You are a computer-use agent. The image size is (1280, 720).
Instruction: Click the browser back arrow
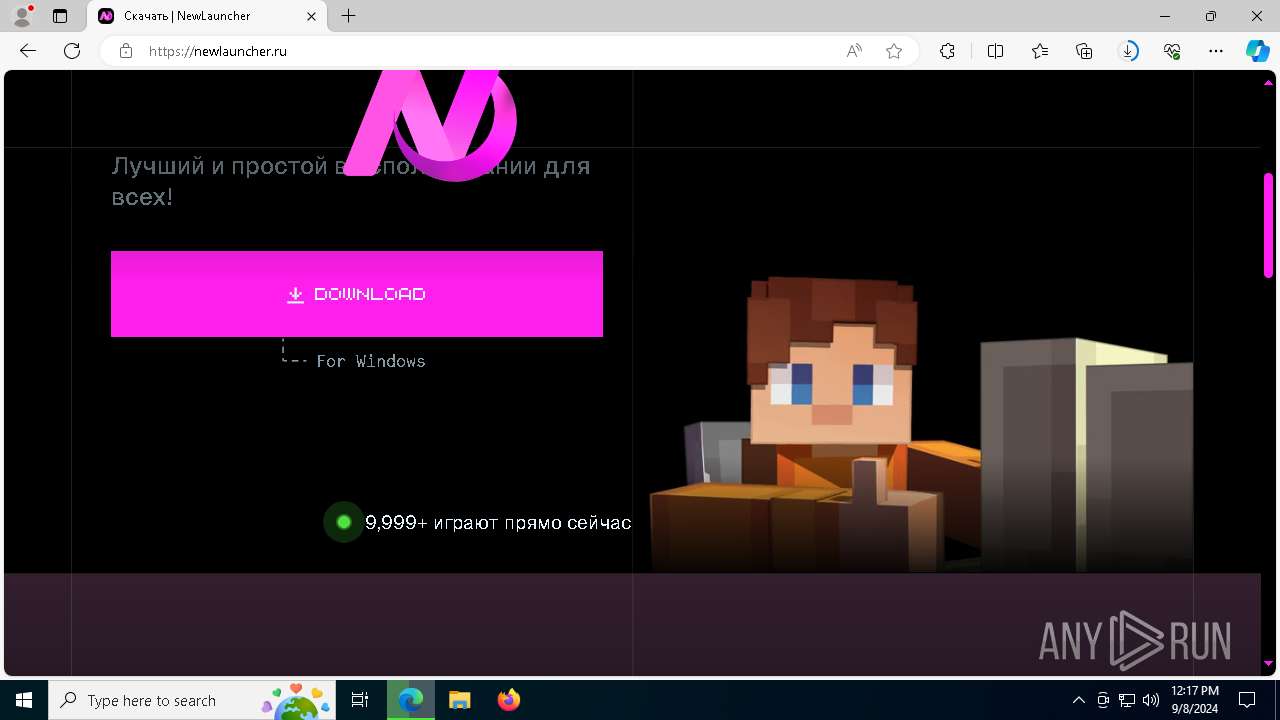(28, 51)
